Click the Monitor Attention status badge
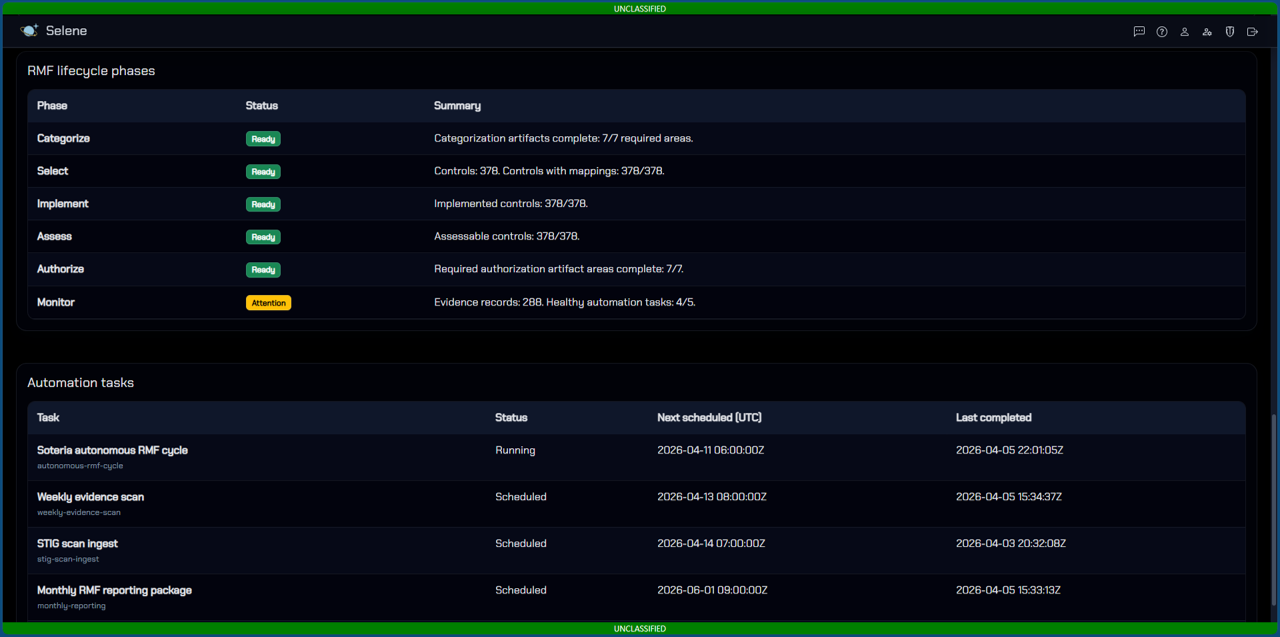 [x=268, y=303]
